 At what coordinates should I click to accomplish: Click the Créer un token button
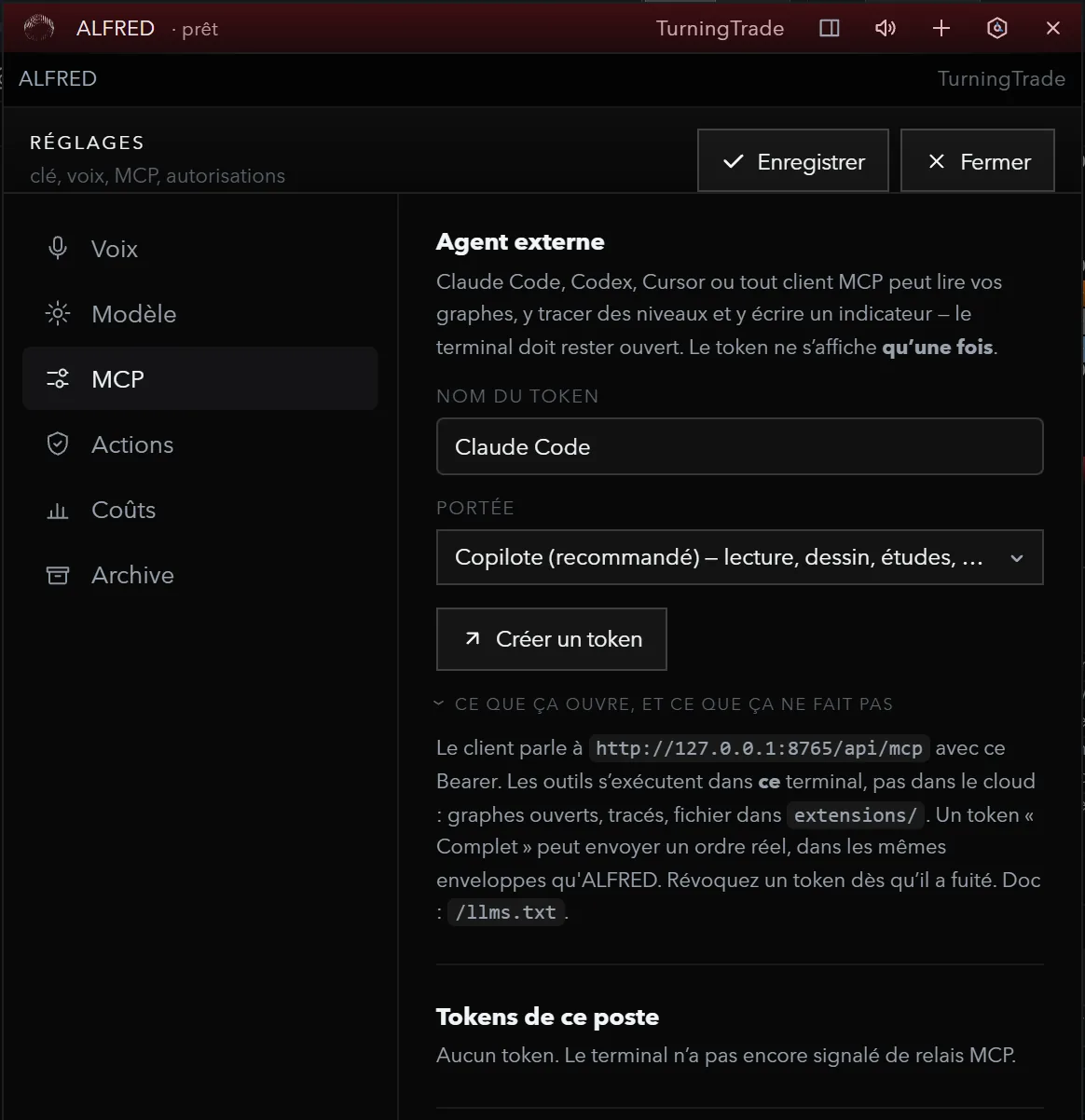point(552,639)
